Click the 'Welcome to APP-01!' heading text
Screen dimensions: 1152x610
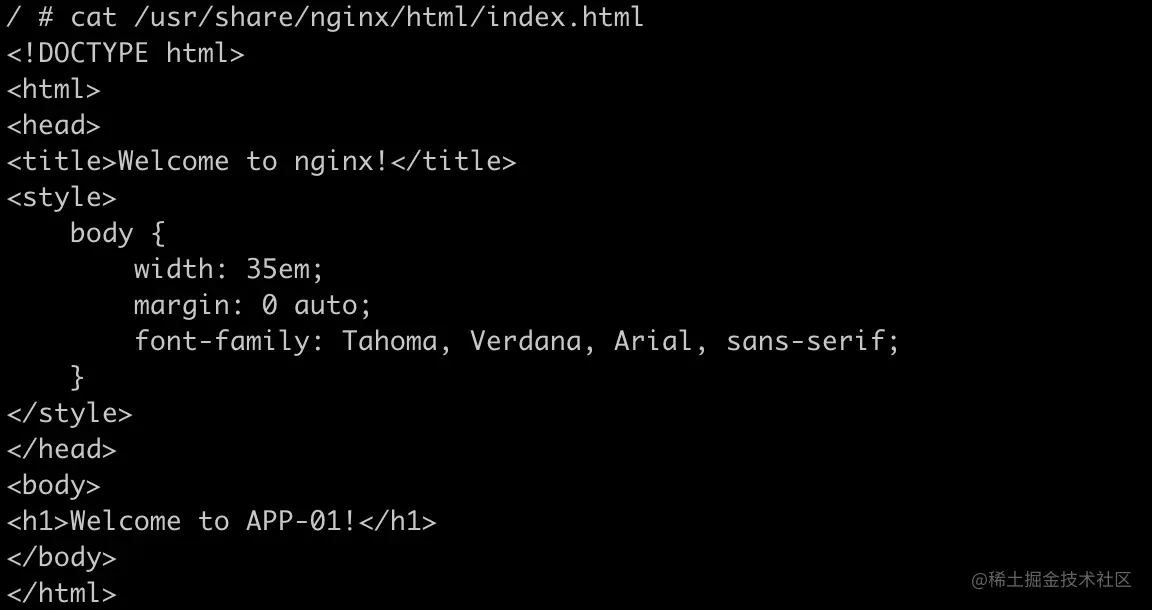tap(214, 522)
